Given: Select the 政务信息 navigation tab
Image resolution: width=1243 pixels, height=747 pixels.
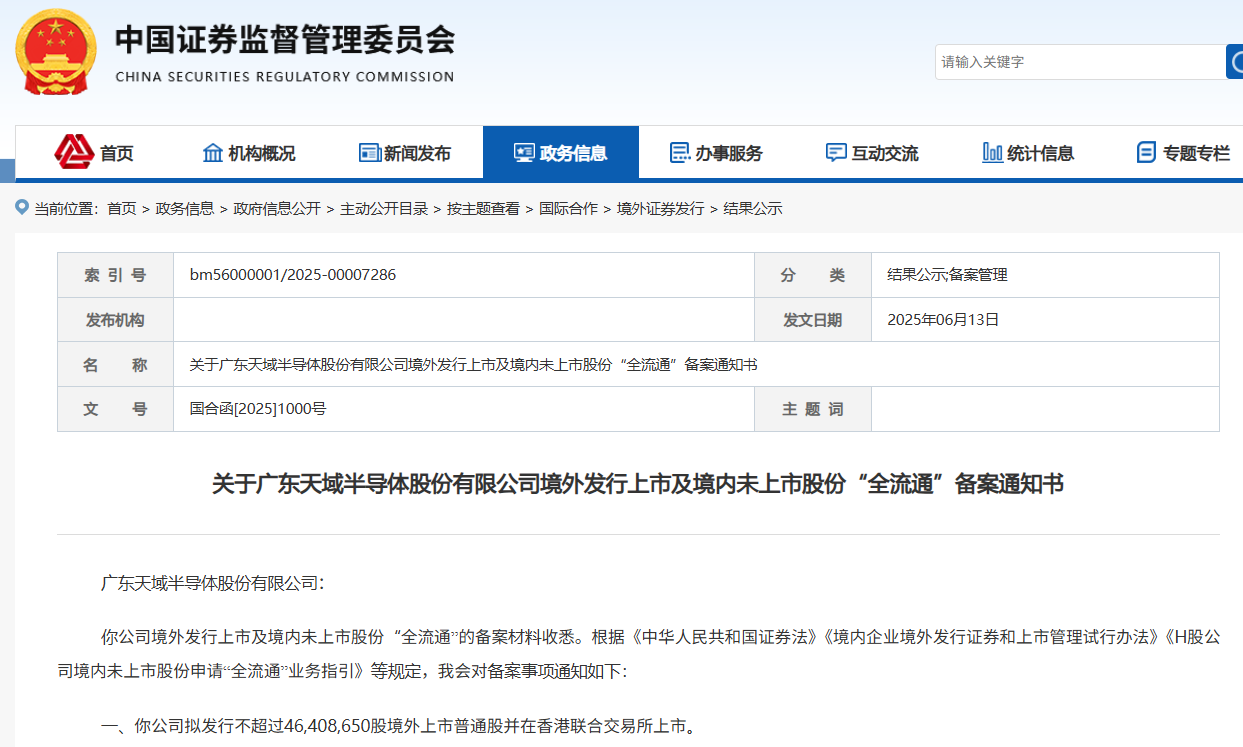Looking at the screenshot, I should click(x=561, y=153).
